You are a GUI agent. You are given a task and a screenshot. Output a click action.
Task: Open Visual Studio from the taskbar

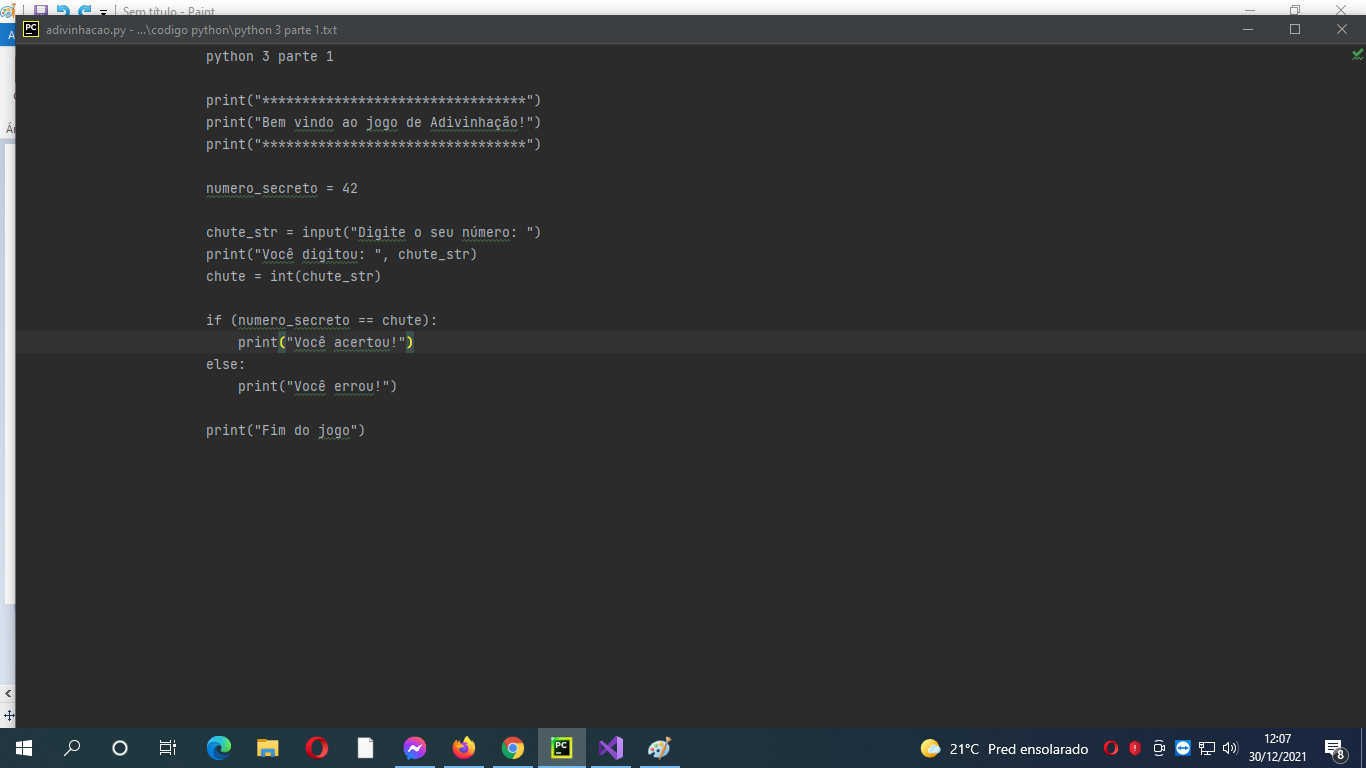pos(610,748)
